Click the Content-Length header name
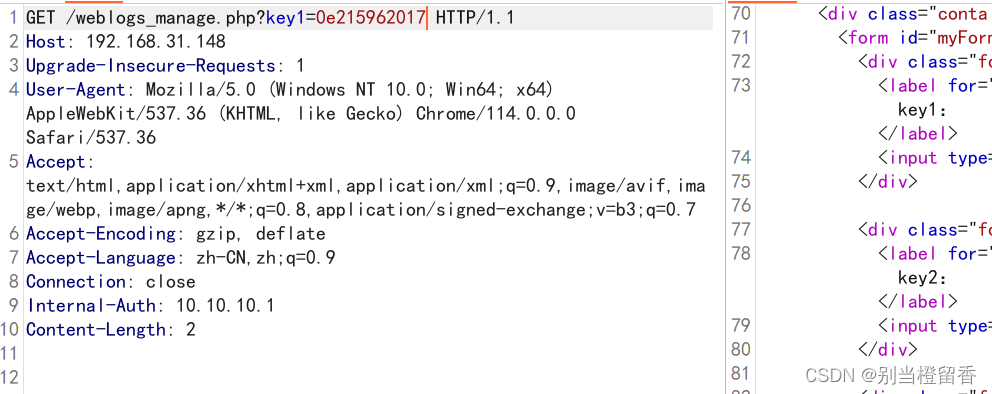 click(96, 329)
